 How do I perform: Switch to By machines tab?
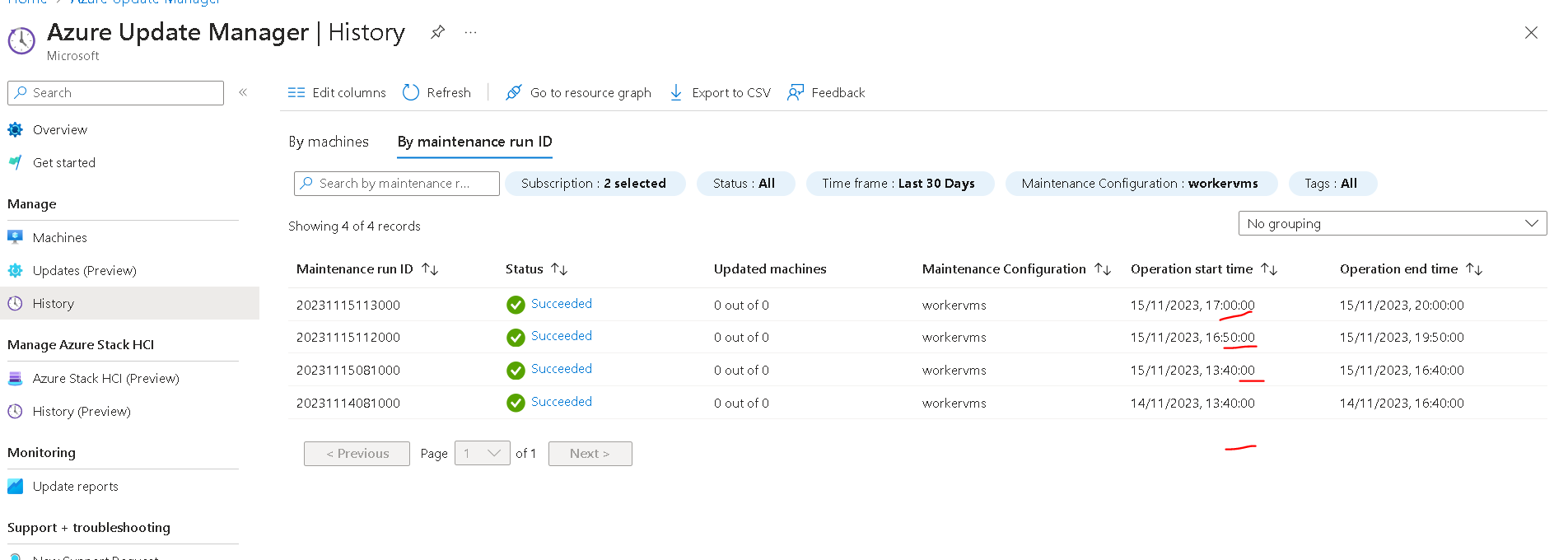[x=329, y=142]
